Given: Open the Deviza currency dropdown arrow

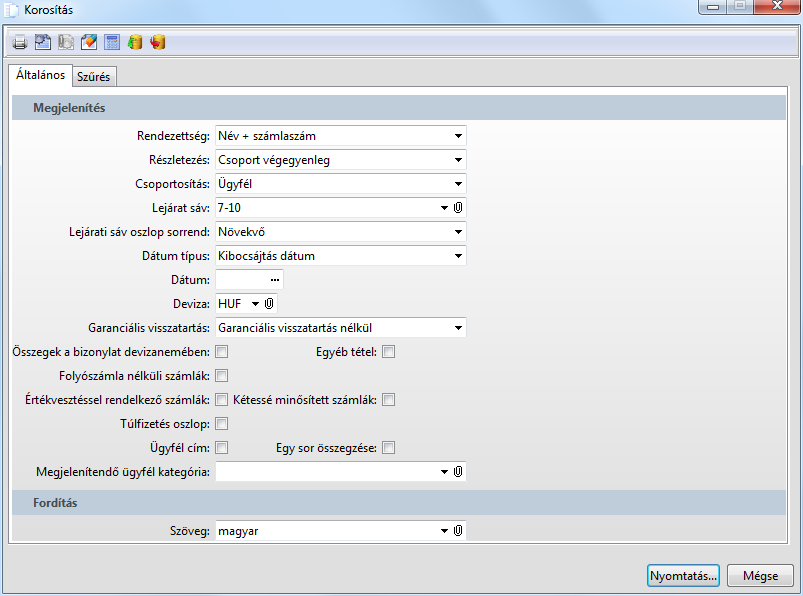Looking at the screenshot, I should click(x=255, y=304).
